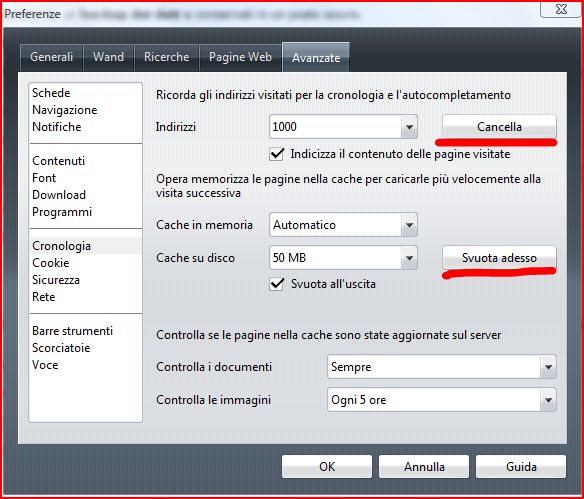
Task: Click the Svuota adesso button
Action: click(499, 258)
